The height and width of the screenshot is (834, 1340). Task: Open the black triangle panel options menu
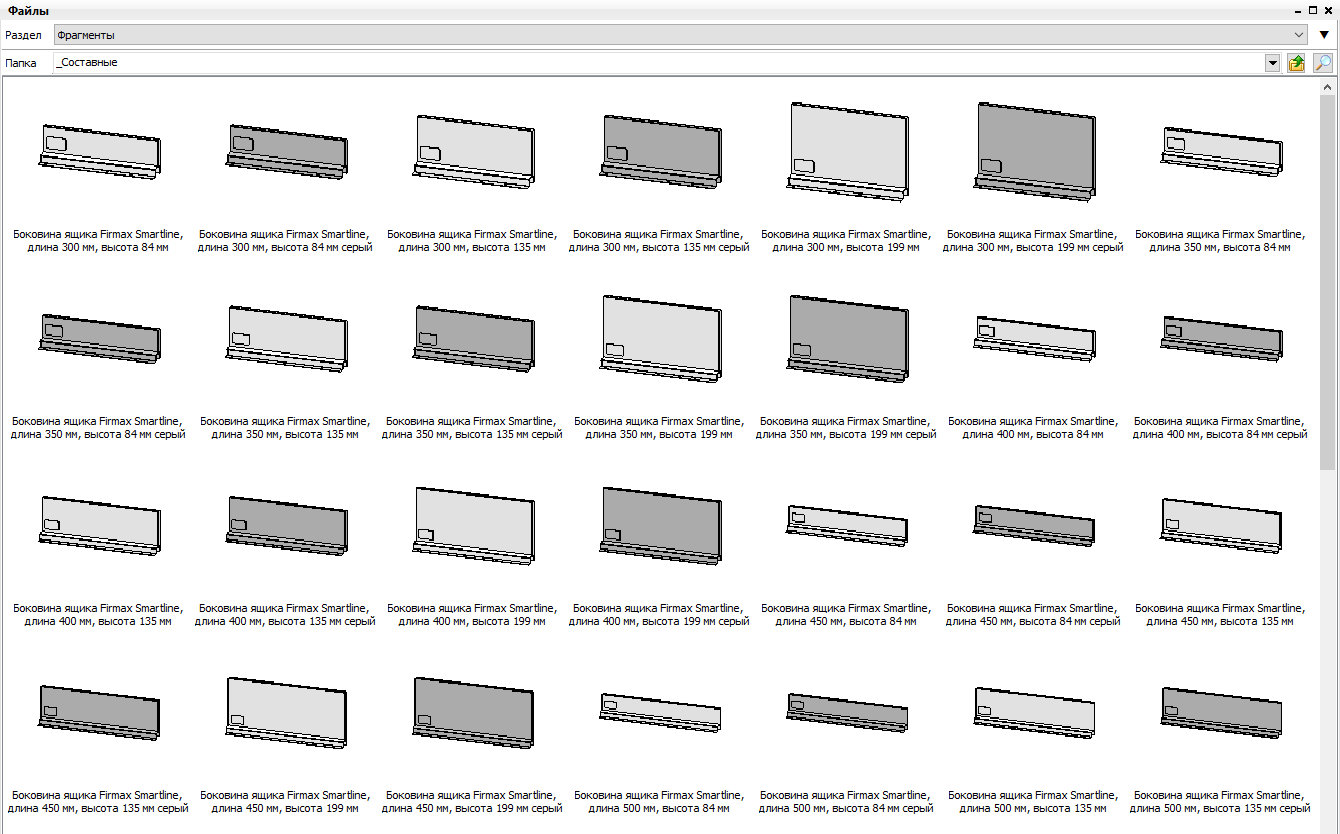tap(1324, 35)
